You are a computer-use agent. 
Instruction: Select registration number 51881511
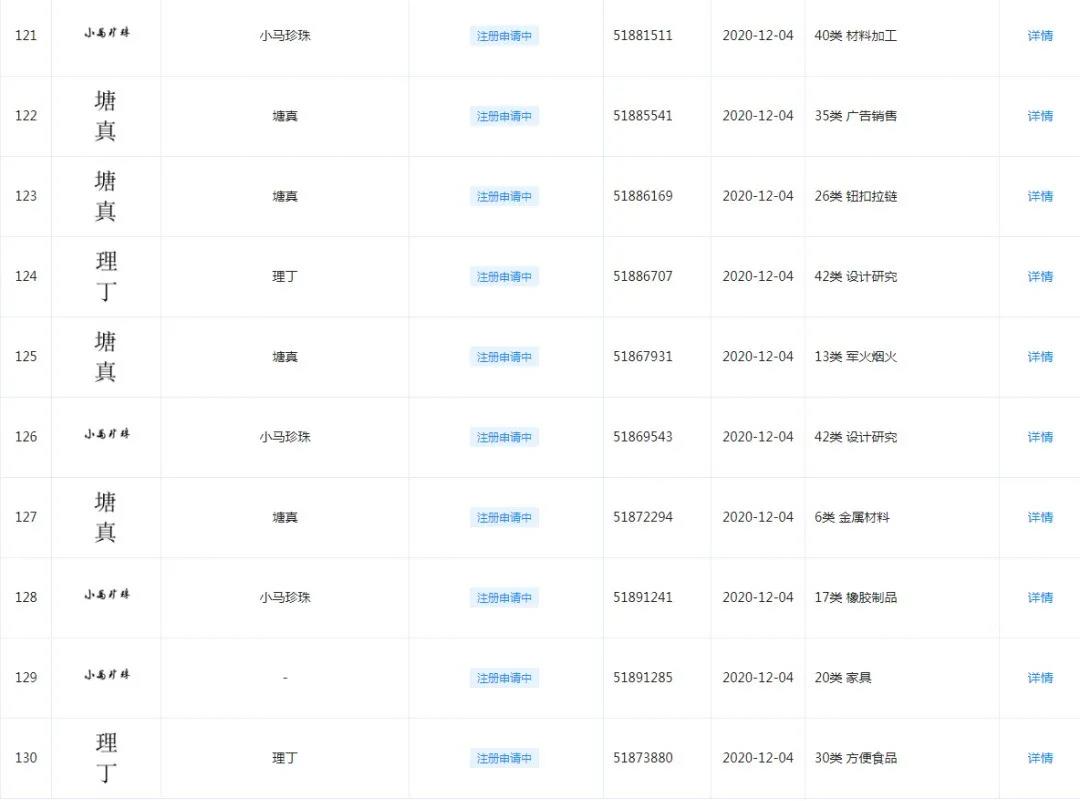[x=643, y=35]
